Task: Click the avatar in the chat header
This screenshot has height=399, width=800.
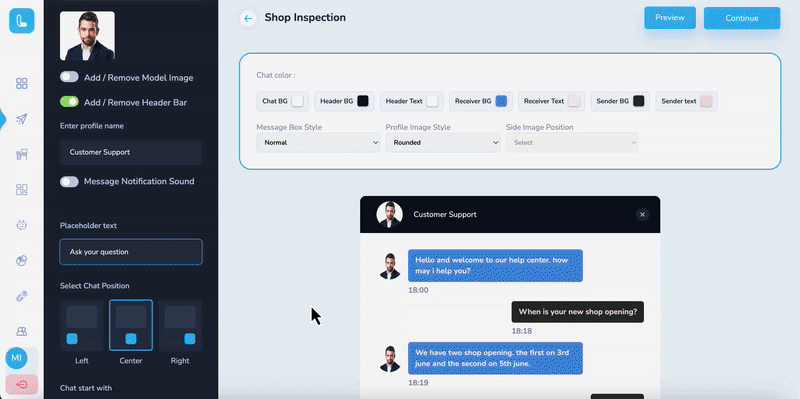Action: tap(390, 214)
